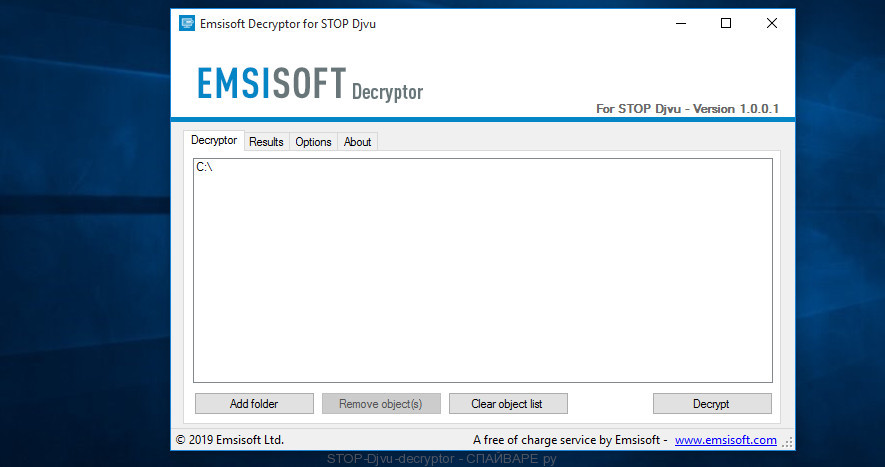Minimize the Emsisoft Decryptor window
The height and width of the screenshot is (467, 885).
point(681,23)
